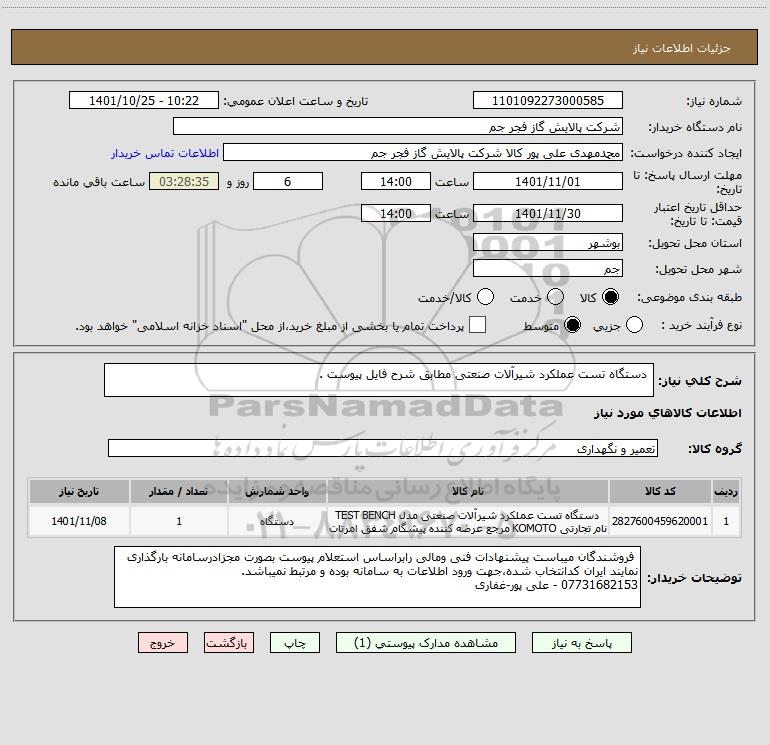Image resolution: width=770 pixels, height=745 pixels.
Task: Click the response deadline date 1401/11/01
Action: pyautogui.click(x=548, y=181)
